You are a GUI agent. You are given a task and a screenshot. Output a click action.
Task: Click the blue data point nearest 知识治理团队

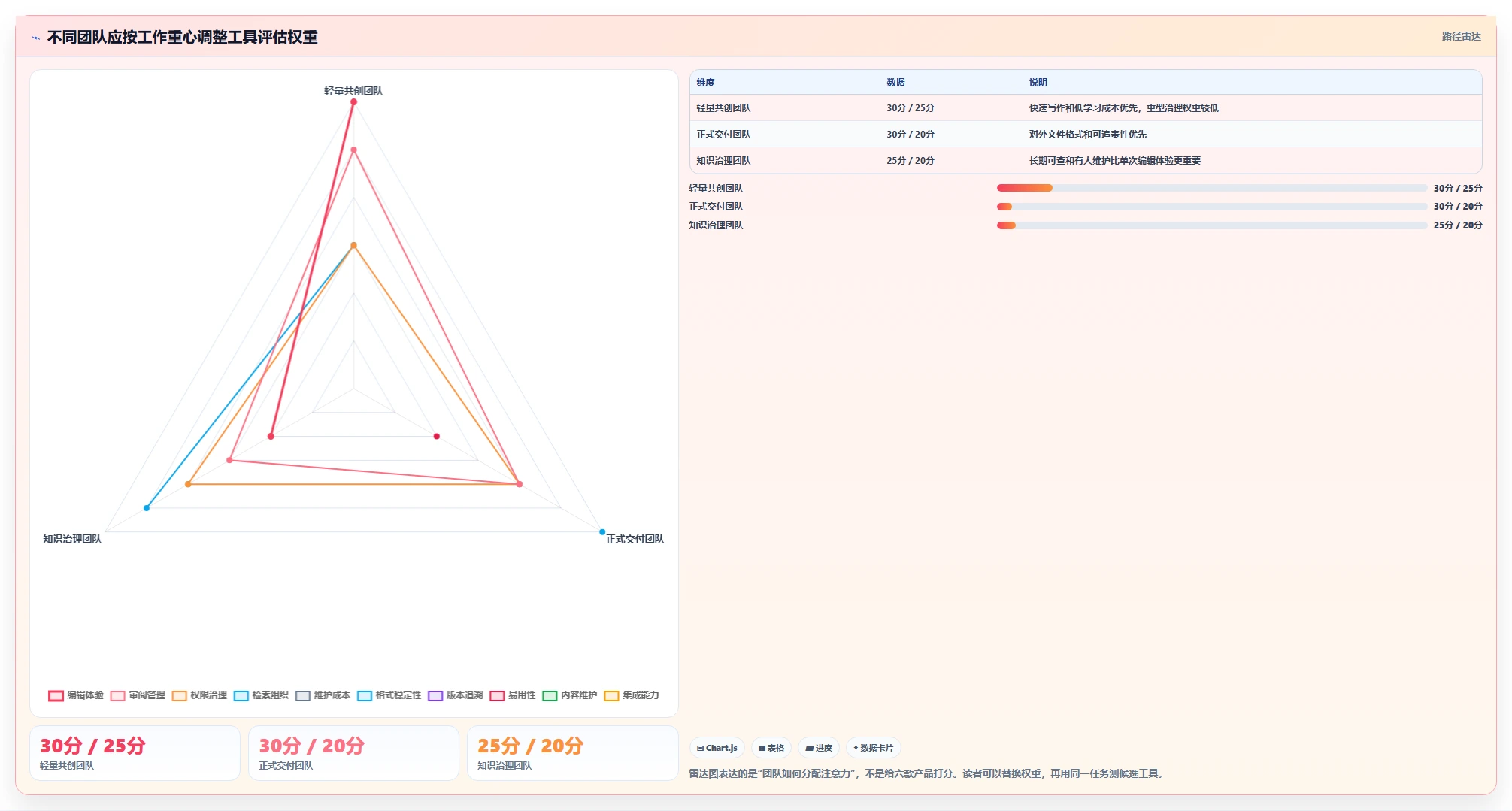147,508
